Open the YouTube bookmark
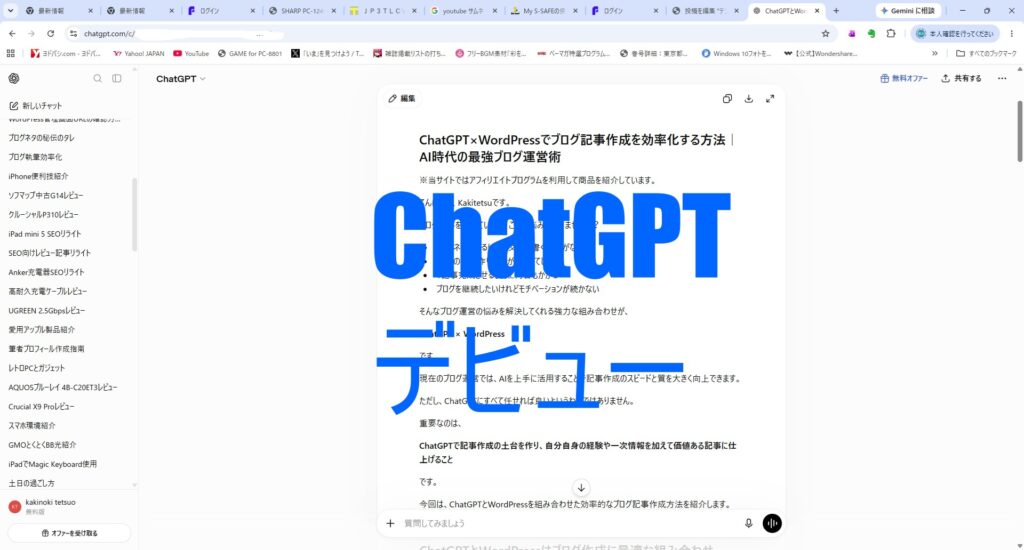1024x550 pixels. click(x=191, y=54)
